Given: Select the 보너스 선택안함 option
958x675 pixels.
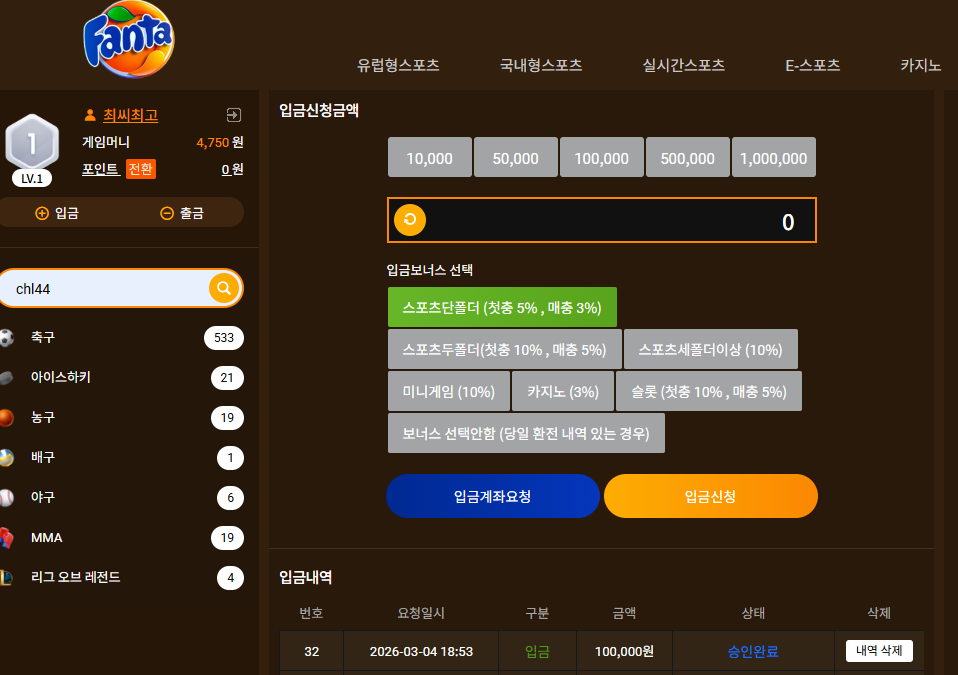Looking at the screenshot, I should [x=526, y=433].
